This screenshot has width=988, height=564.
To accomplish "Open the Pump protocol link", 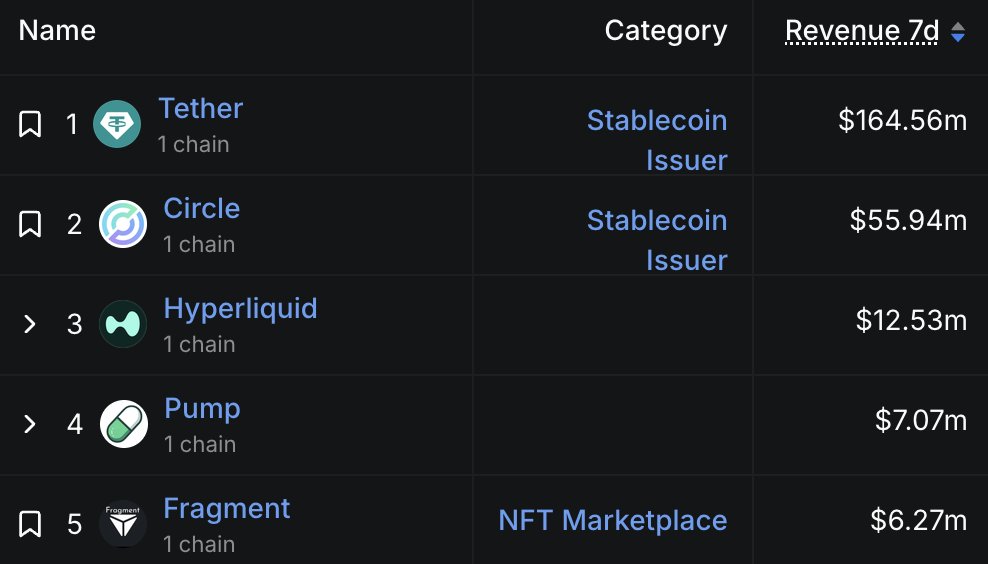I will [x=202, y=408].
